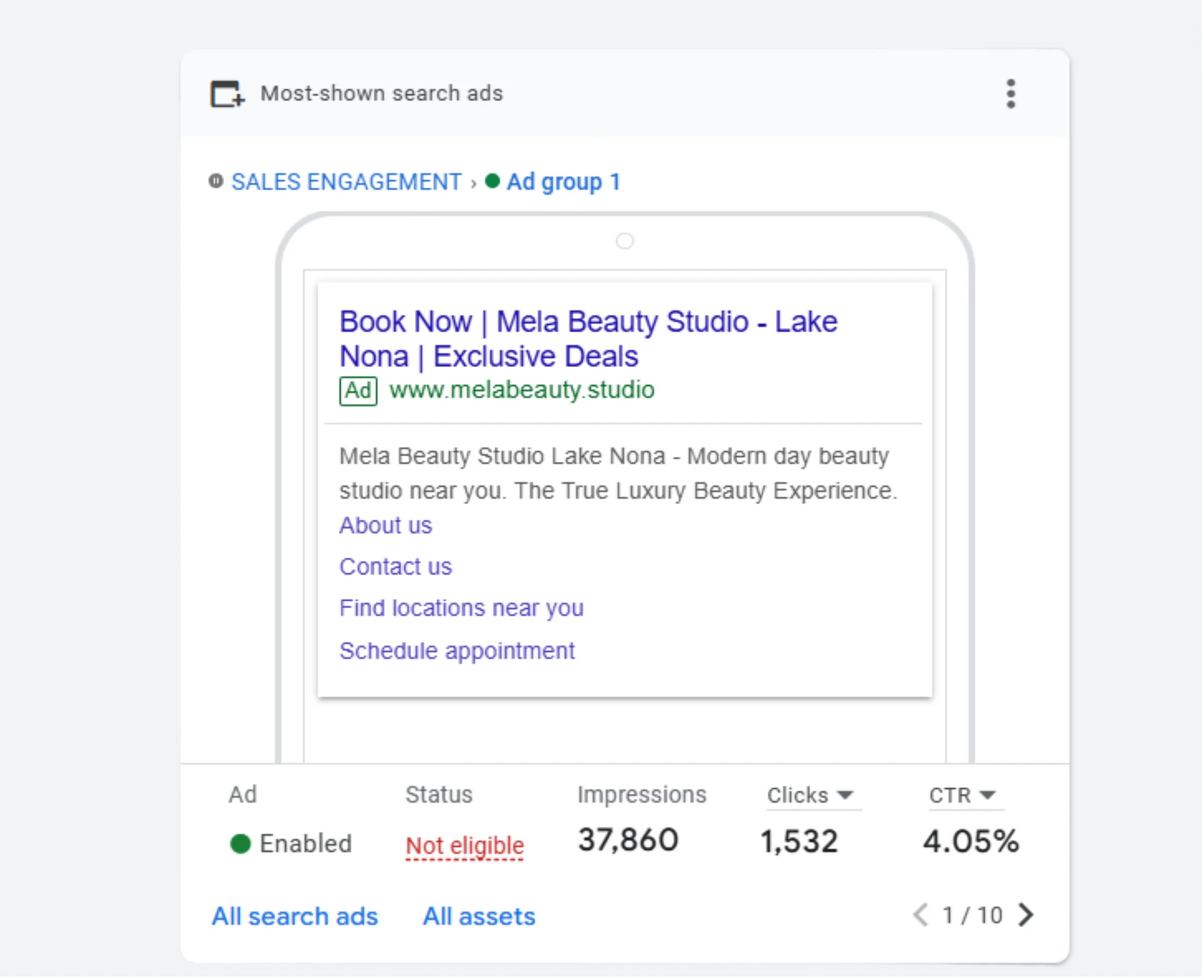Click the Find locations near you sitelink
1204x980 pixels.
point(461,608)
